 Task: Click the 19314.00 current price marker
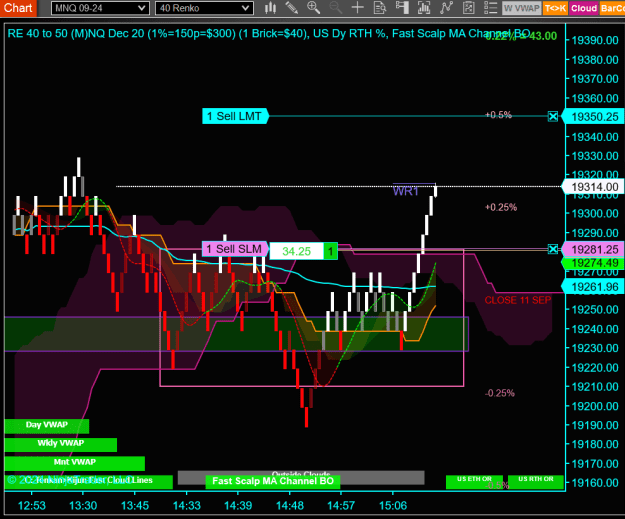point(593,187)
